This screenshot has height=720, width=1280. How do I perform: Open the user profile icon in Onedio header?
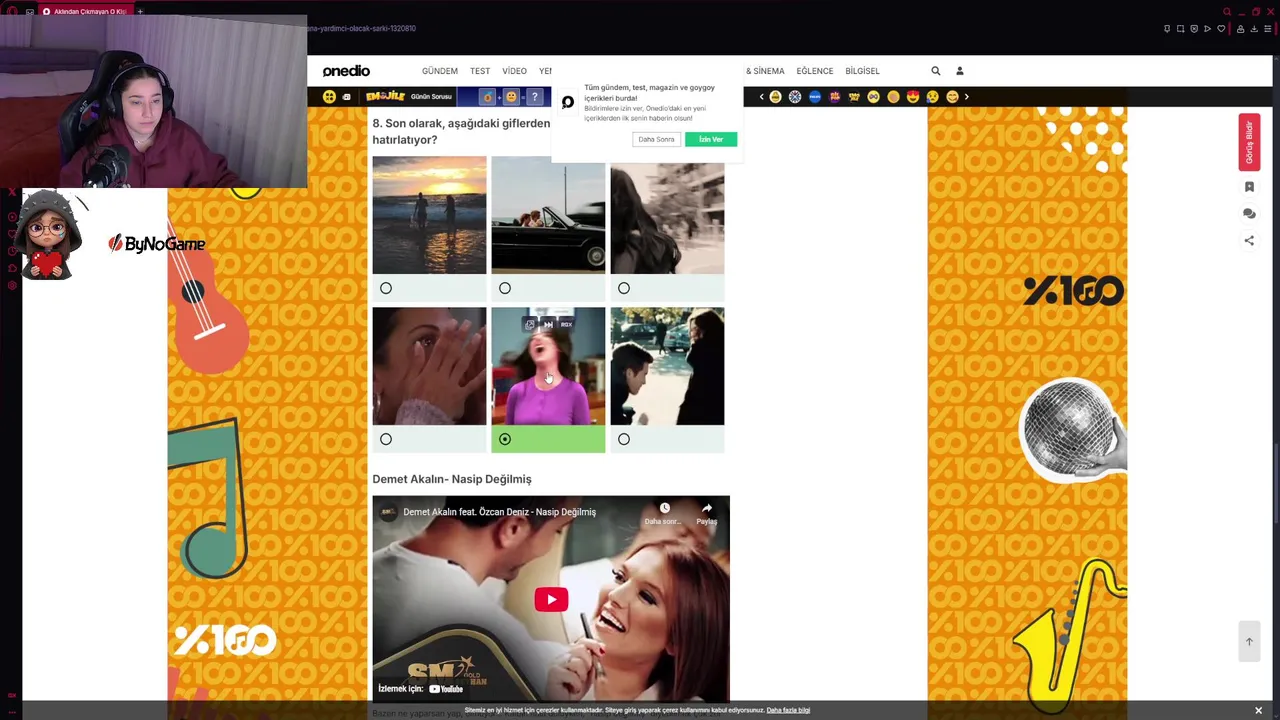click(x=960, y=71)
